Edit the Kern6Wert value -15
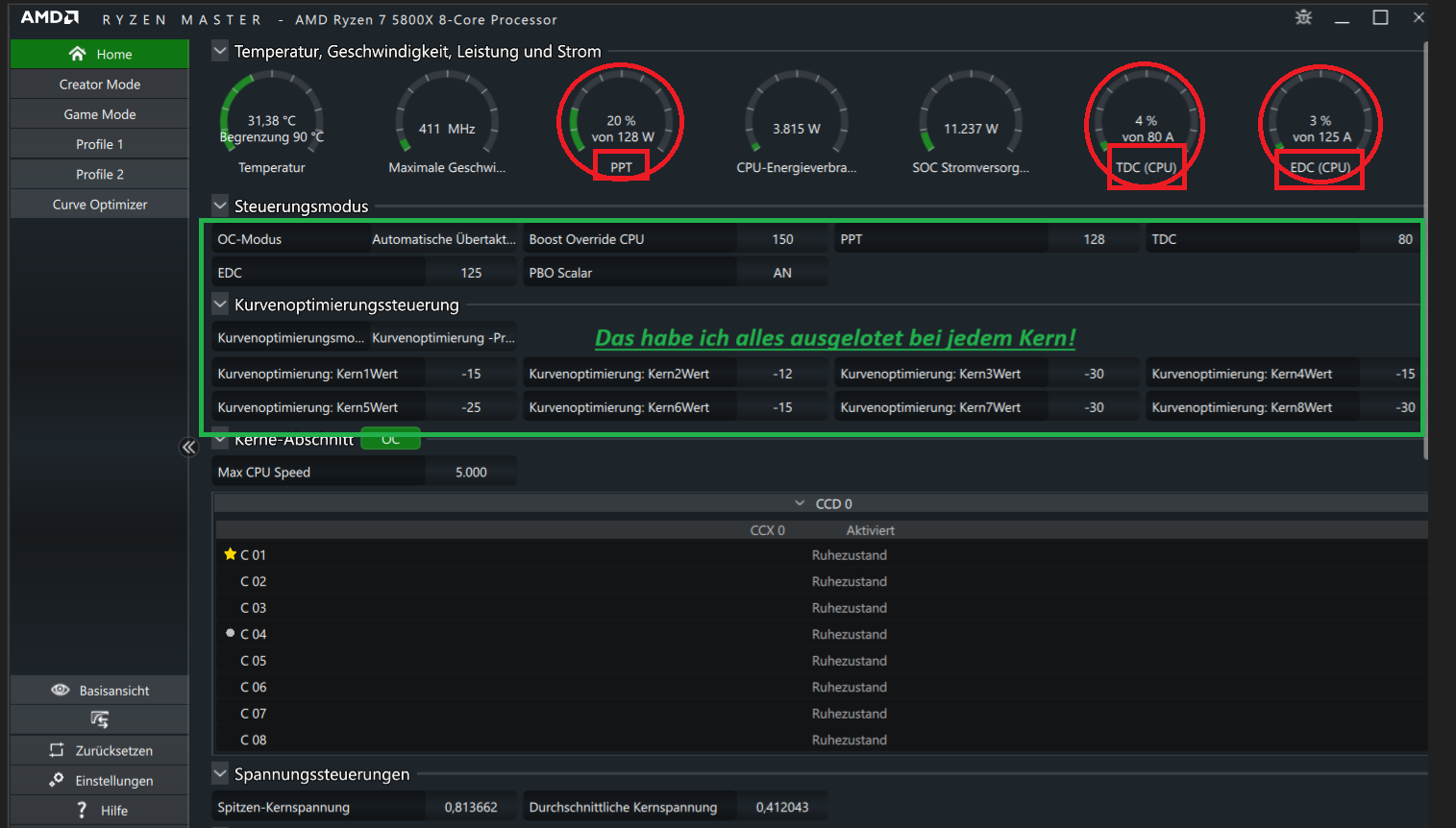The image size is (1456, 828). pos(782,407)
